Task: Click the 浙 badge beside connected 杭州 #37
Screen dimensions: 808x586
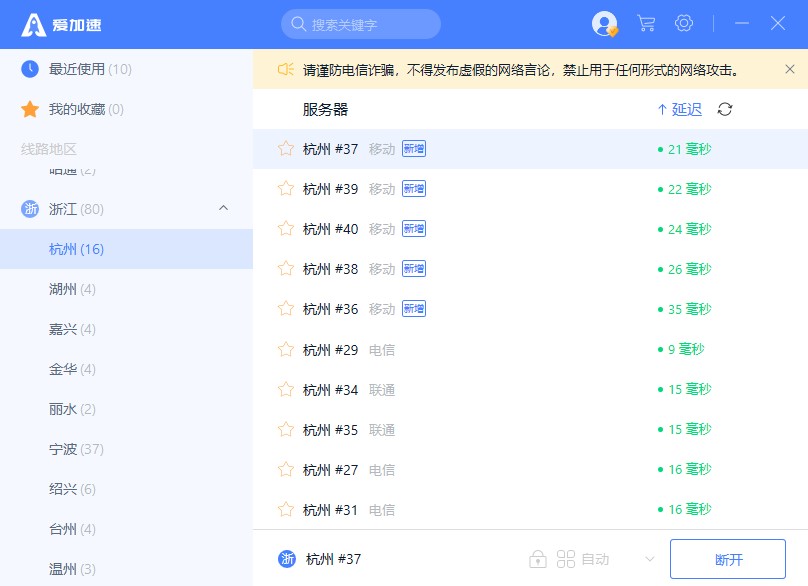Action: pos(287,559)
